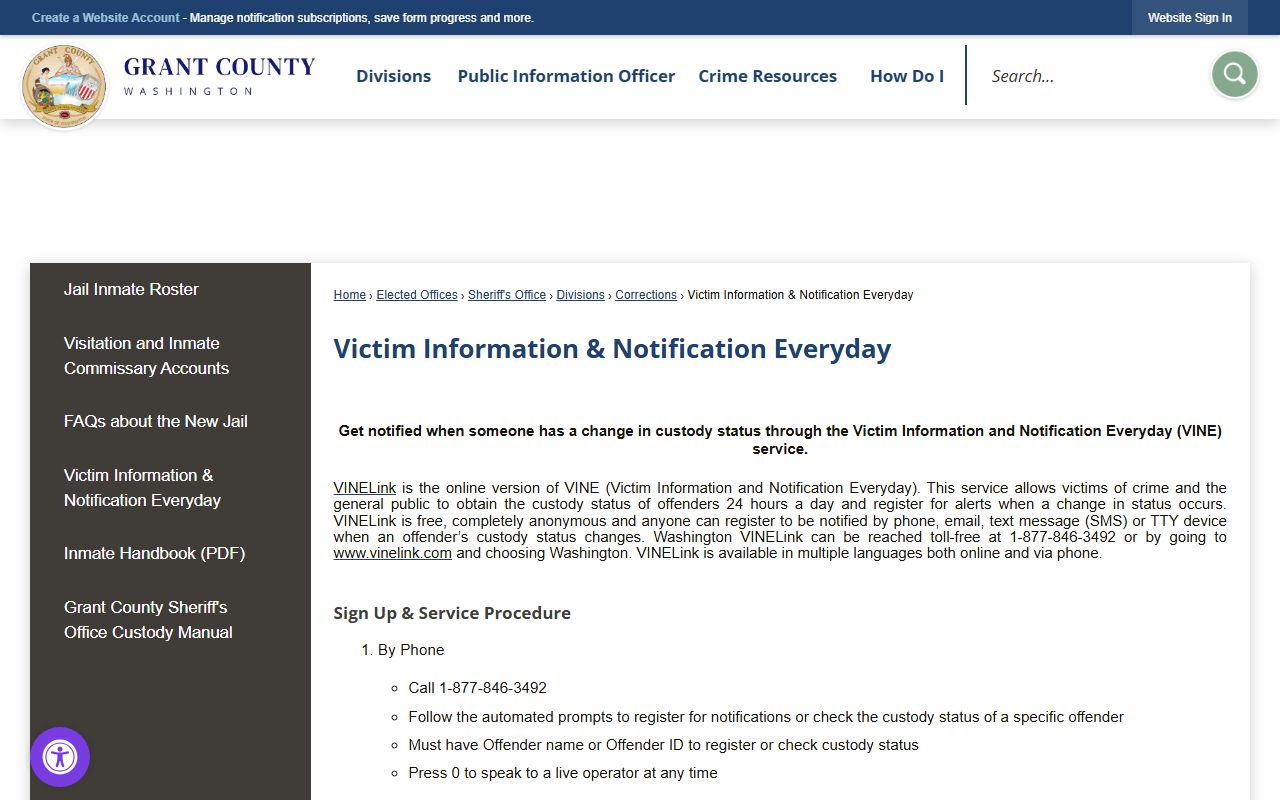The image size is (1280, 800).
Task: Click 'Press 0 to speak to a live operator' bullet
Action: [563, 773]
